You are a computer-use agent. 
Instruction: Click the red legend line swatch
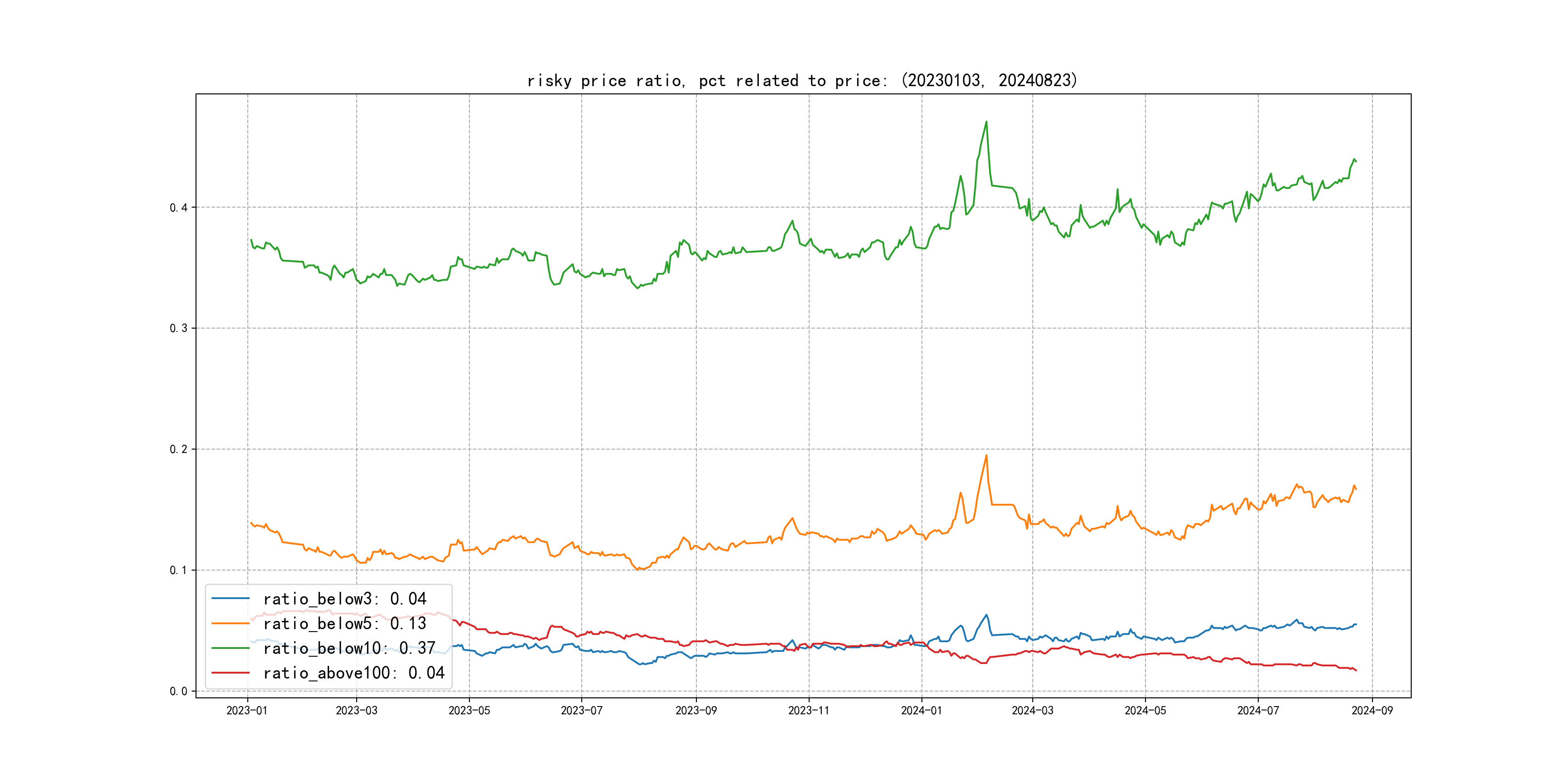(230, 673)
